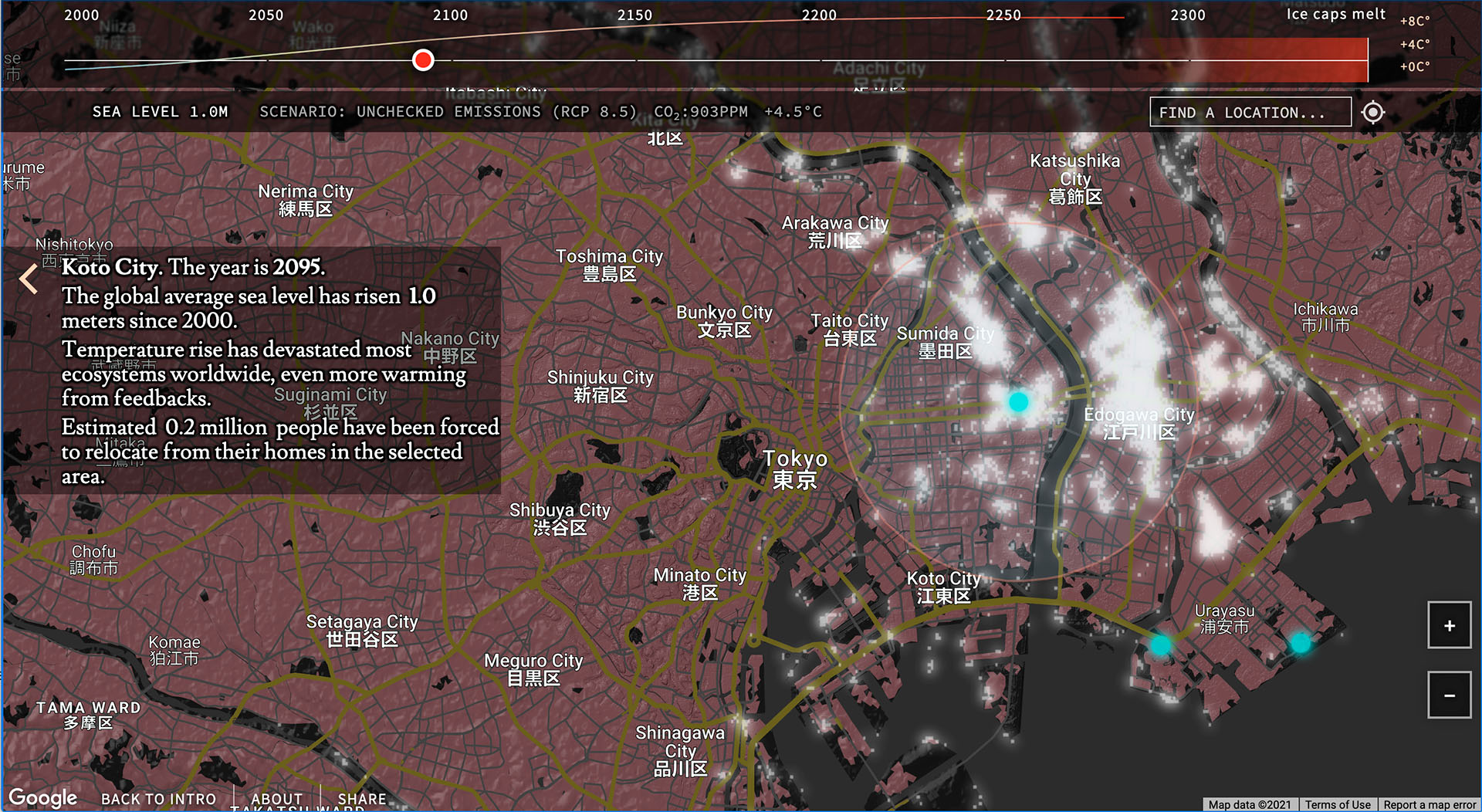The height and width of the screenshot is (812, 1482).
Task: Zoom out with the minus button
Action: (x=1449, y=695)
